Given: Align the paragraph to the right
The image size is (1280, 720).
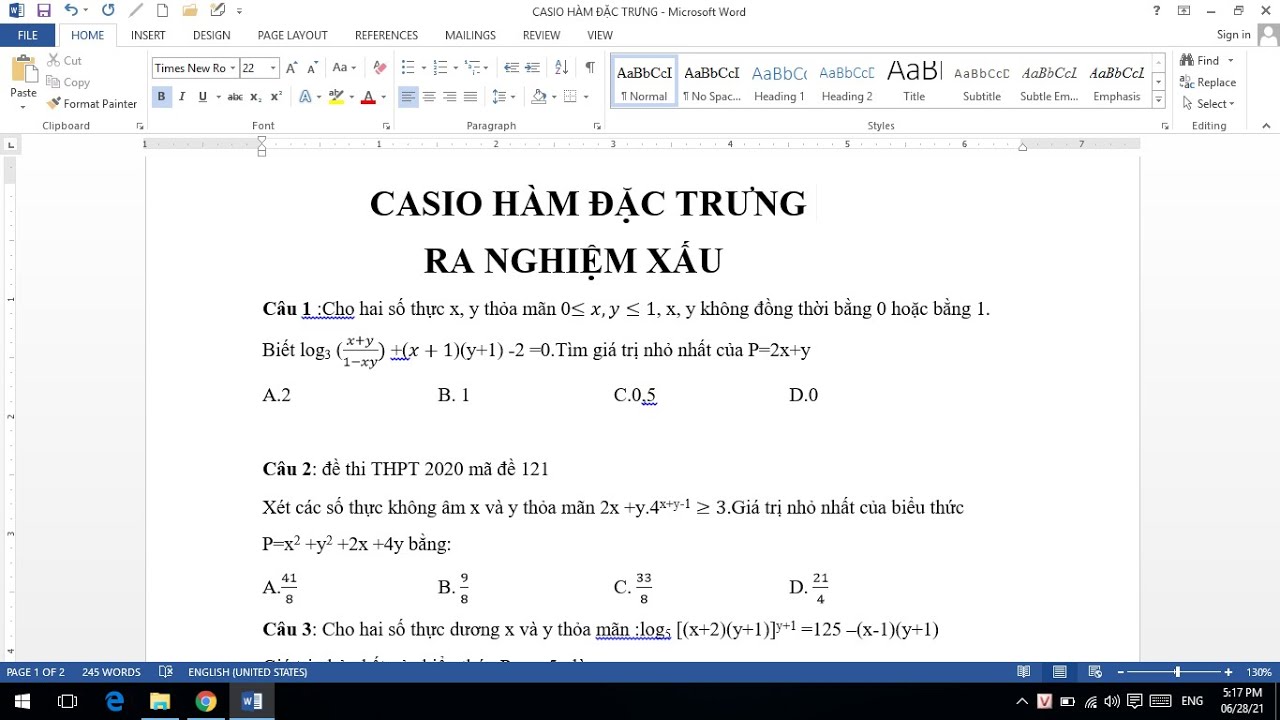Looking at the screenshot, I should pos(449,97).
